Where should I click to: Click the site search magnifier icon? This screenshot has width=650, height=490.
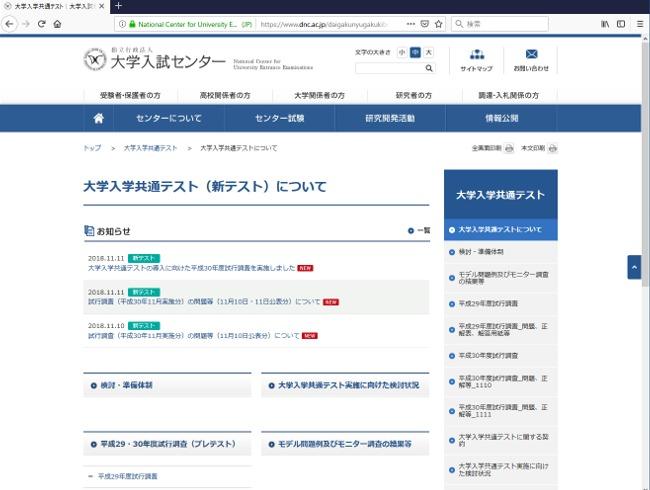pyautogui.click(x=429, y=68)
